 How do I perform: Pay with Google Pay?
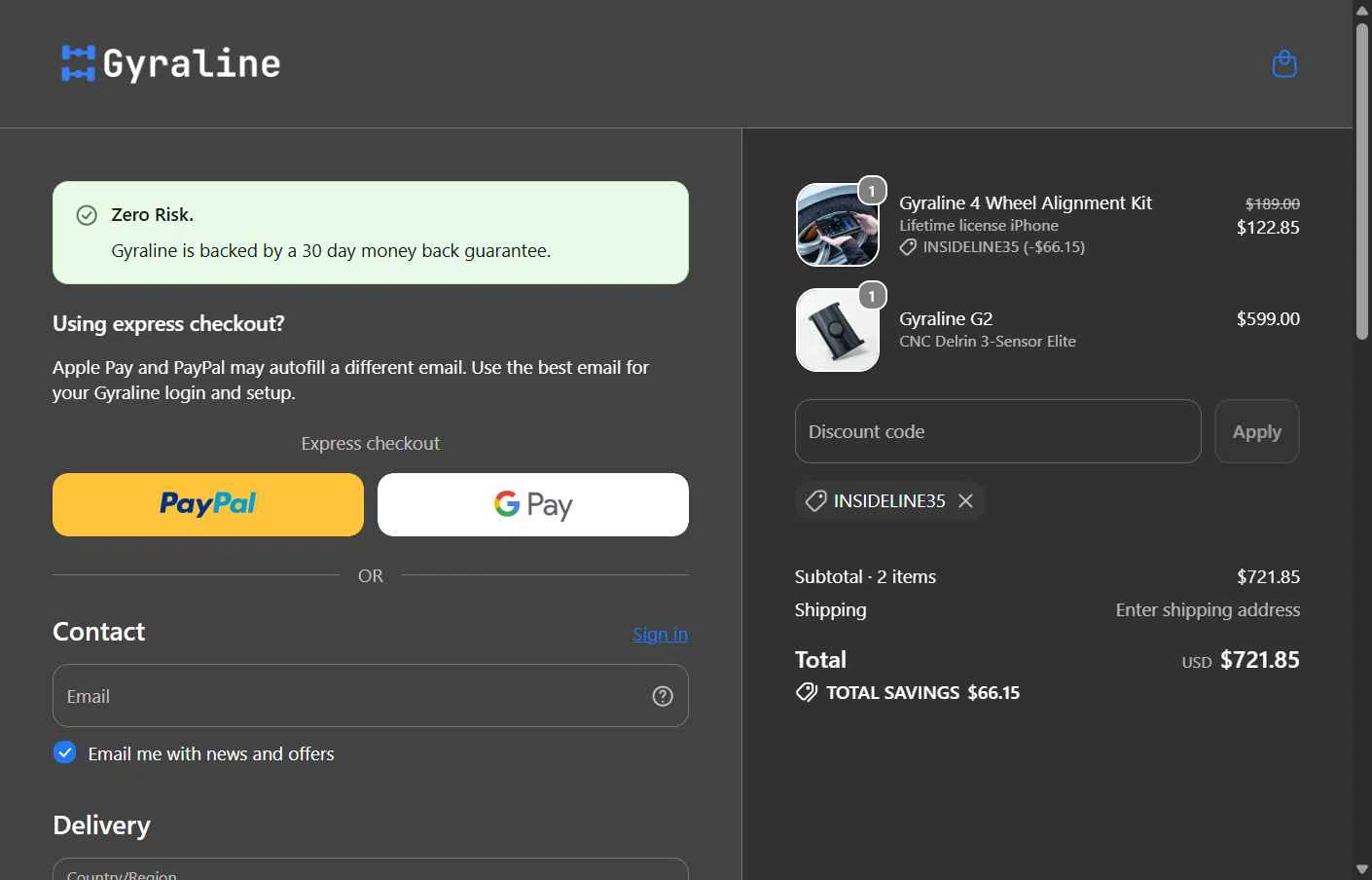pos(533,504)
